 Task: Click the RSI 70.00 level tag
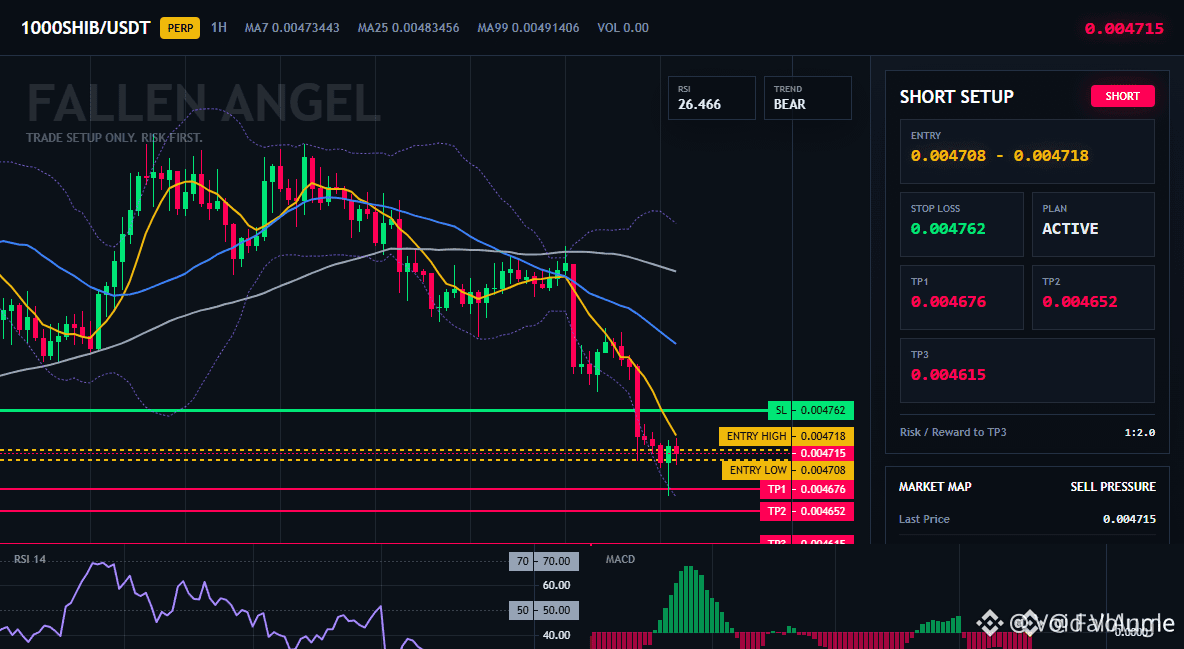point(544,561)
